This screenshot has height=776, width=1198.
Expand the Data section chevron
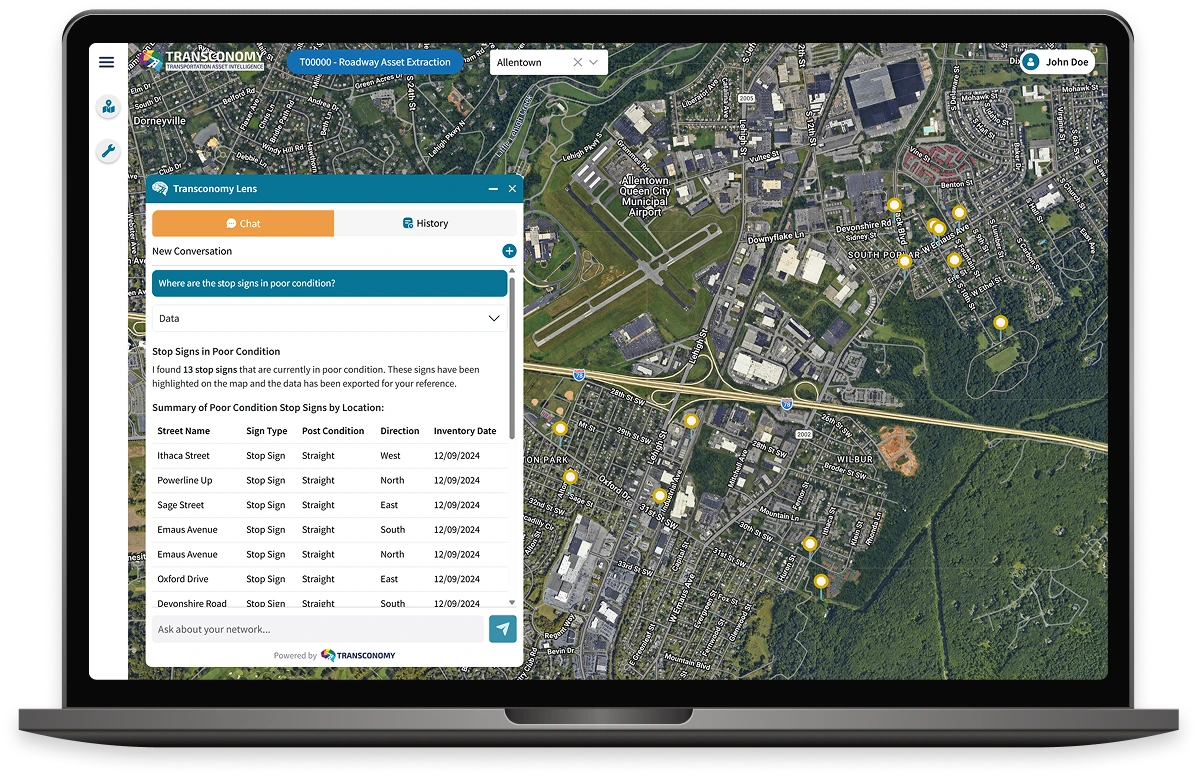pos(494,318)
